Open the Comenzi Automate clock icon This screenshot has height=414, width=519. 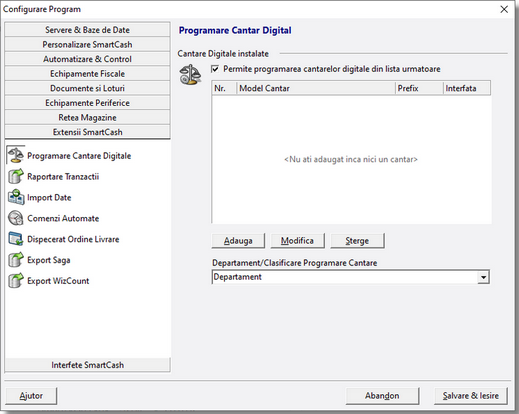click(16, 218)
